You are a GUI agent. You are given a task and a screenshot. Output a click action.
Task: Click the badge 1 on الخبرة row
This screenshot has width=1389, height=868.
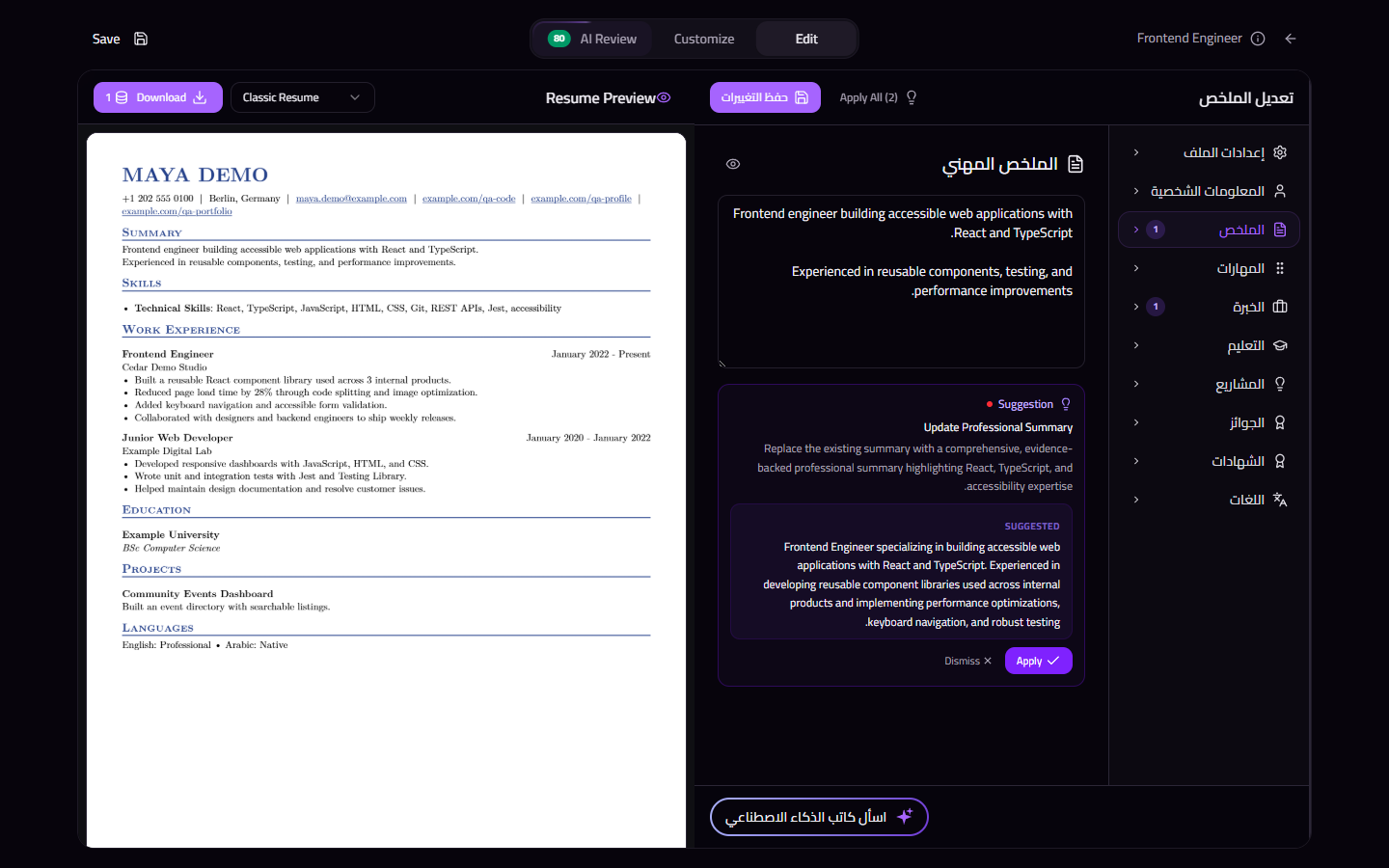coord(1156,307)
